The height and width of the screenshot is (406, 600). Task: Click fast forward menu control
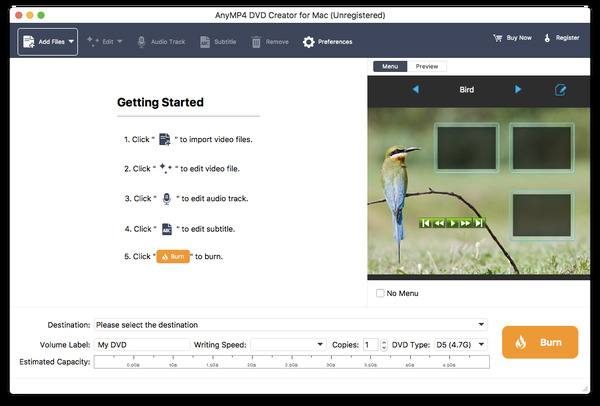pos(465,223)
